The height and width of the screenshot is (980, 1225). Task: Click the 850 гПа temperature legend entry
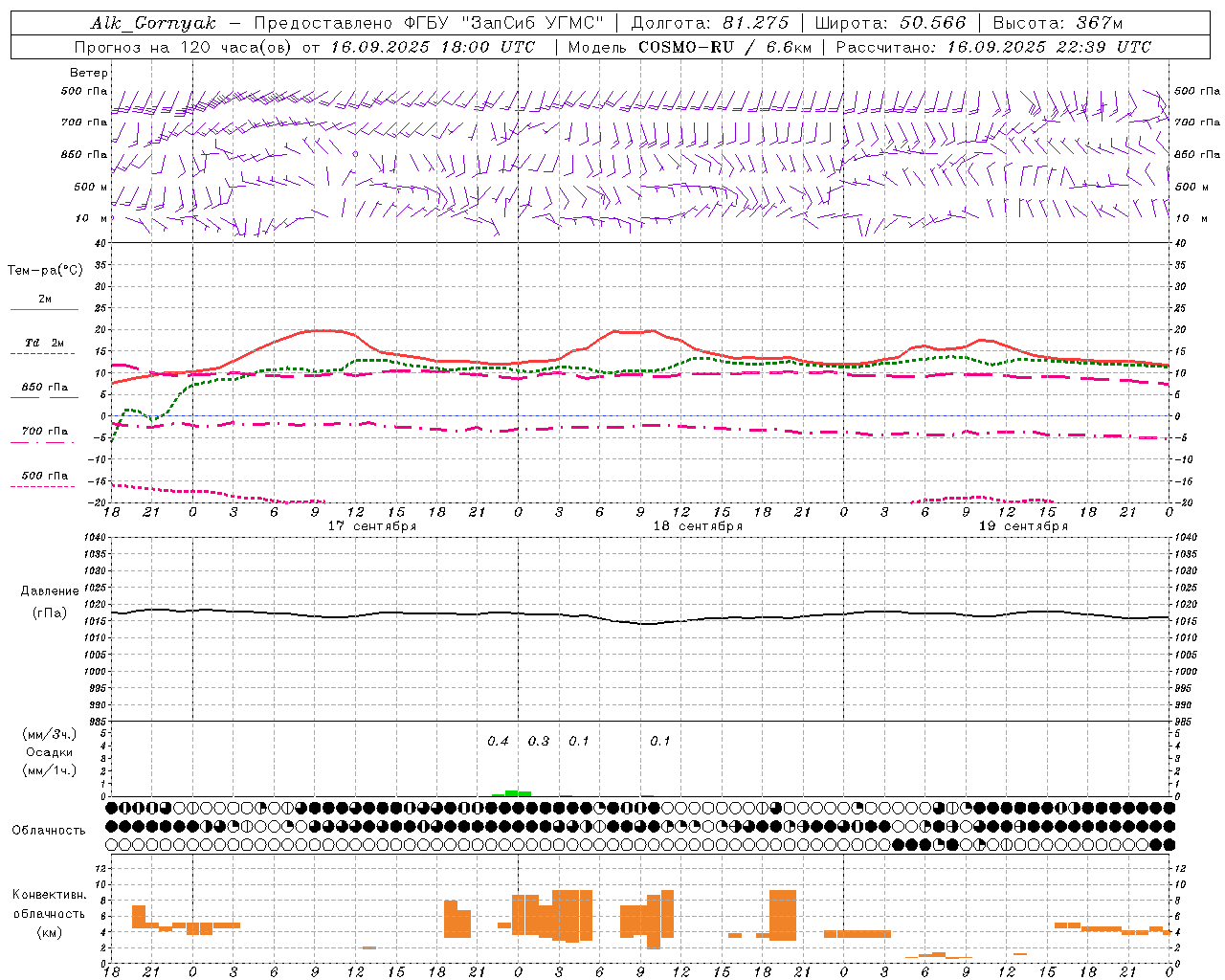[x=45, y=388]
